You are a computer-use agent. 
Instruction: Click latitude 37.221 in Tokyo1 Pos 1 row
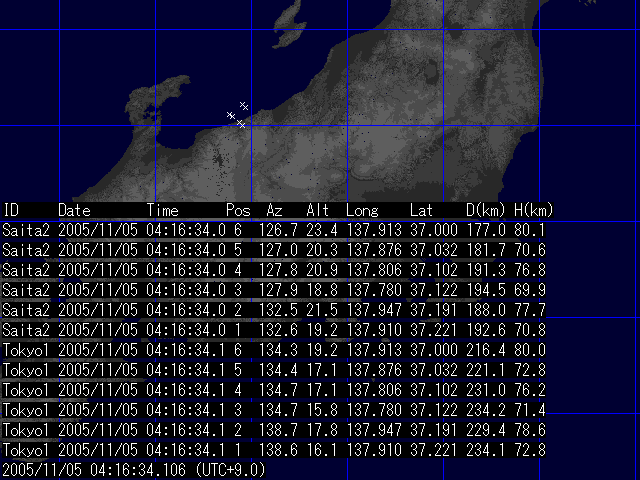(433, 450)
